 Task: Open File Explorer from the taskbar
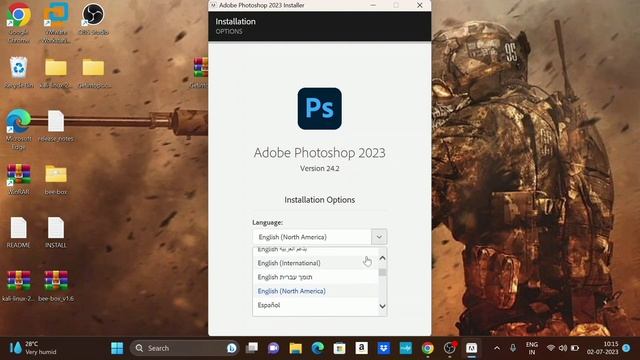coord(296,348)
